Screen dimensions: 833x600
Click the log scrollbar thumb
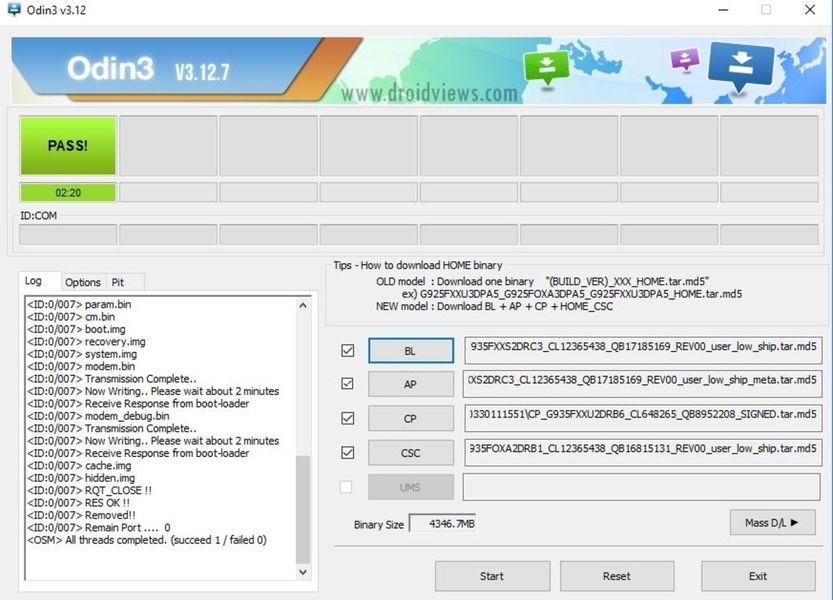point(303,509)
